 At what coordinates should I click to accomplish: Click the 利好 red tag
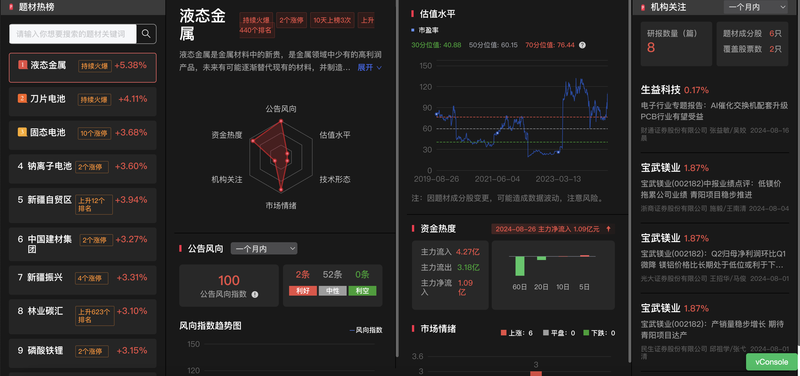point(303,291)
